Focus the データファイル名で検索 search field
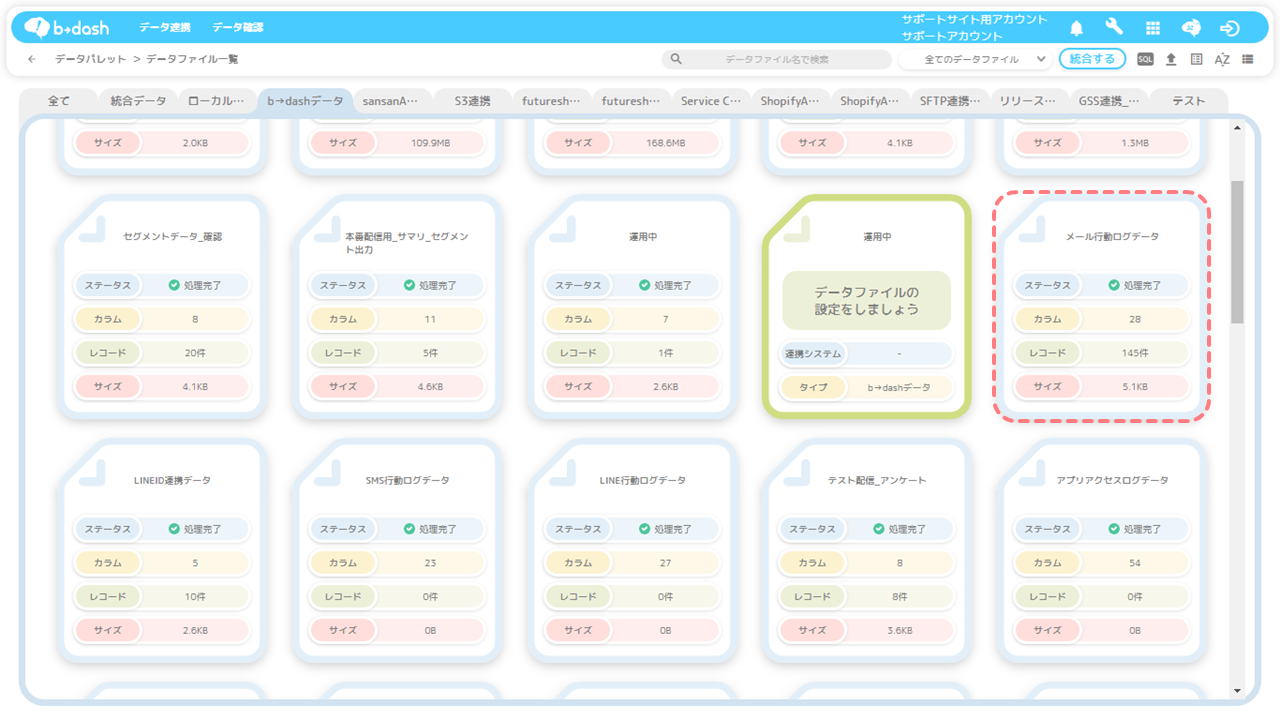Screen dimensions: 1280x720 [x=777, y=59]
